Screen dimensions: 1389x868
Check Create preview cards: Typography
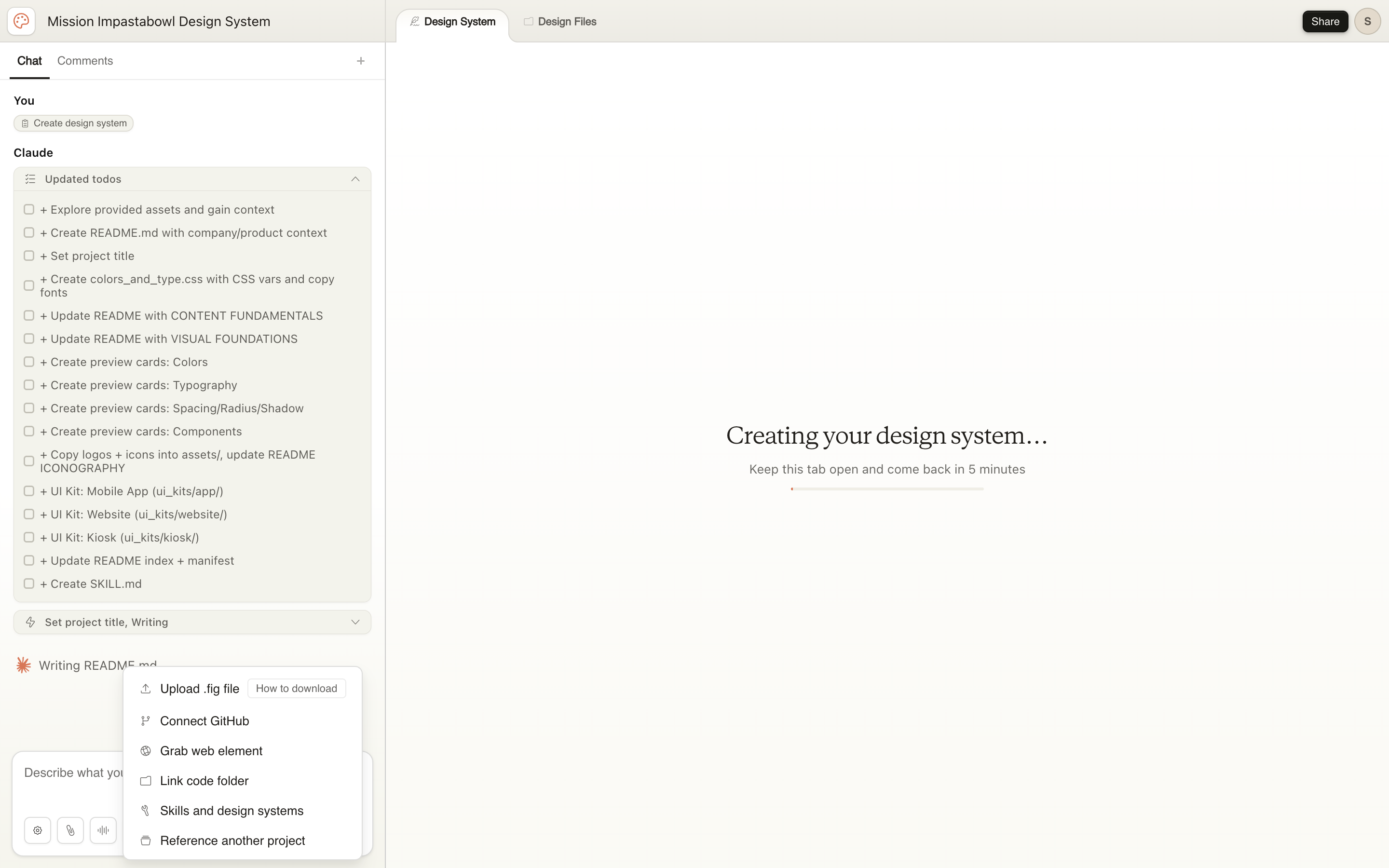pos(29,385)
